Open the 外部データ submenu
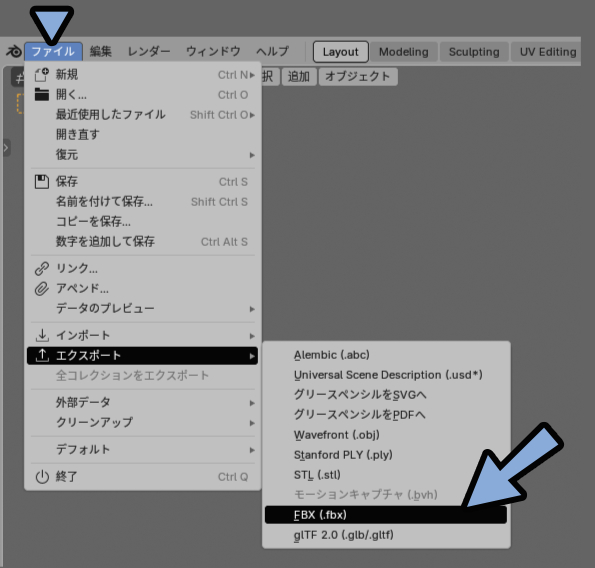The width and height of the screenshot is (595, 568). pyautogui.click(x=143, y=403)
